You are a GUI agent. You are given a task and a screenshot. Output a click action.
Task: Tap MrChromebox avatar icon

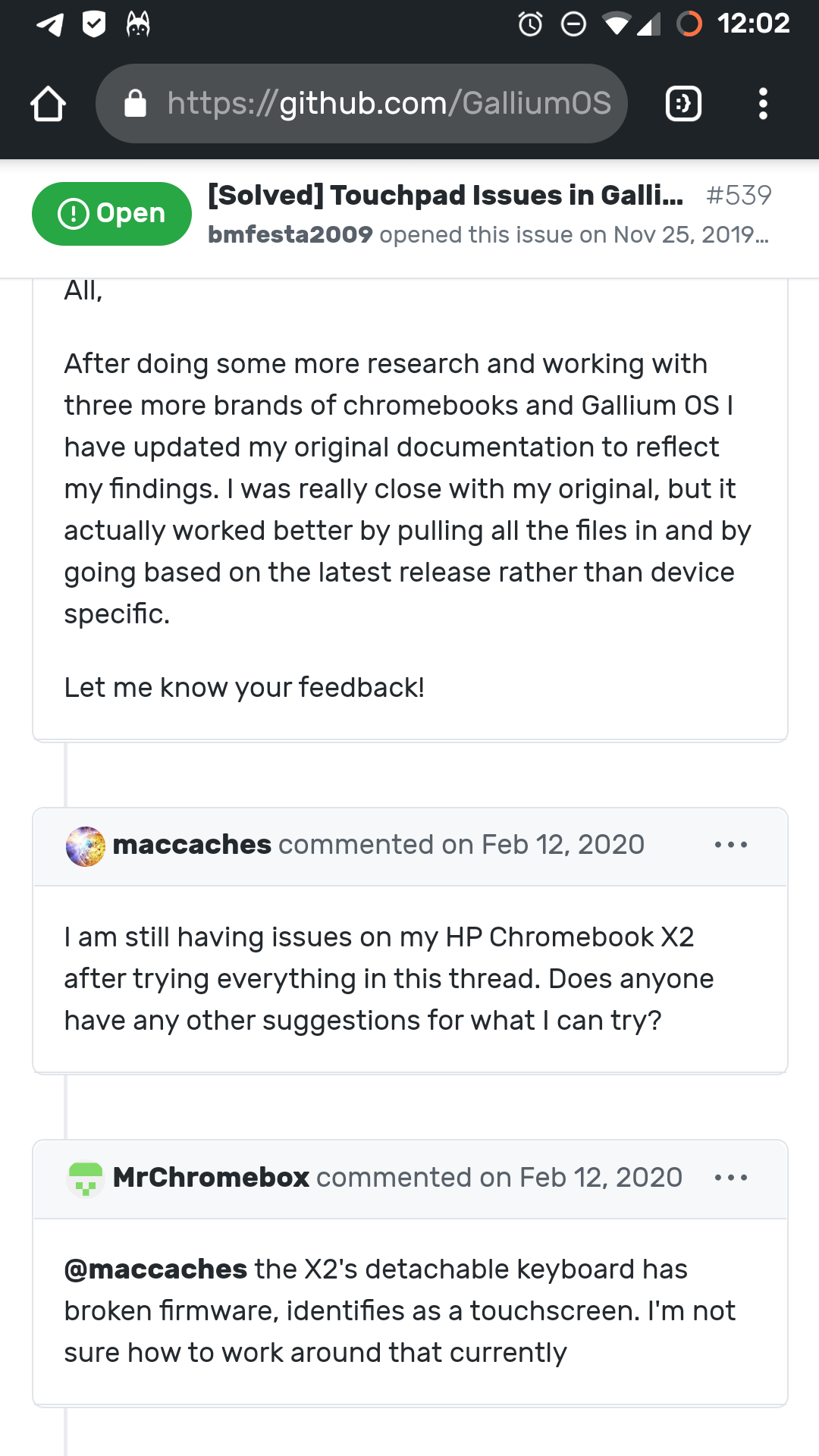click(86, 1178)
